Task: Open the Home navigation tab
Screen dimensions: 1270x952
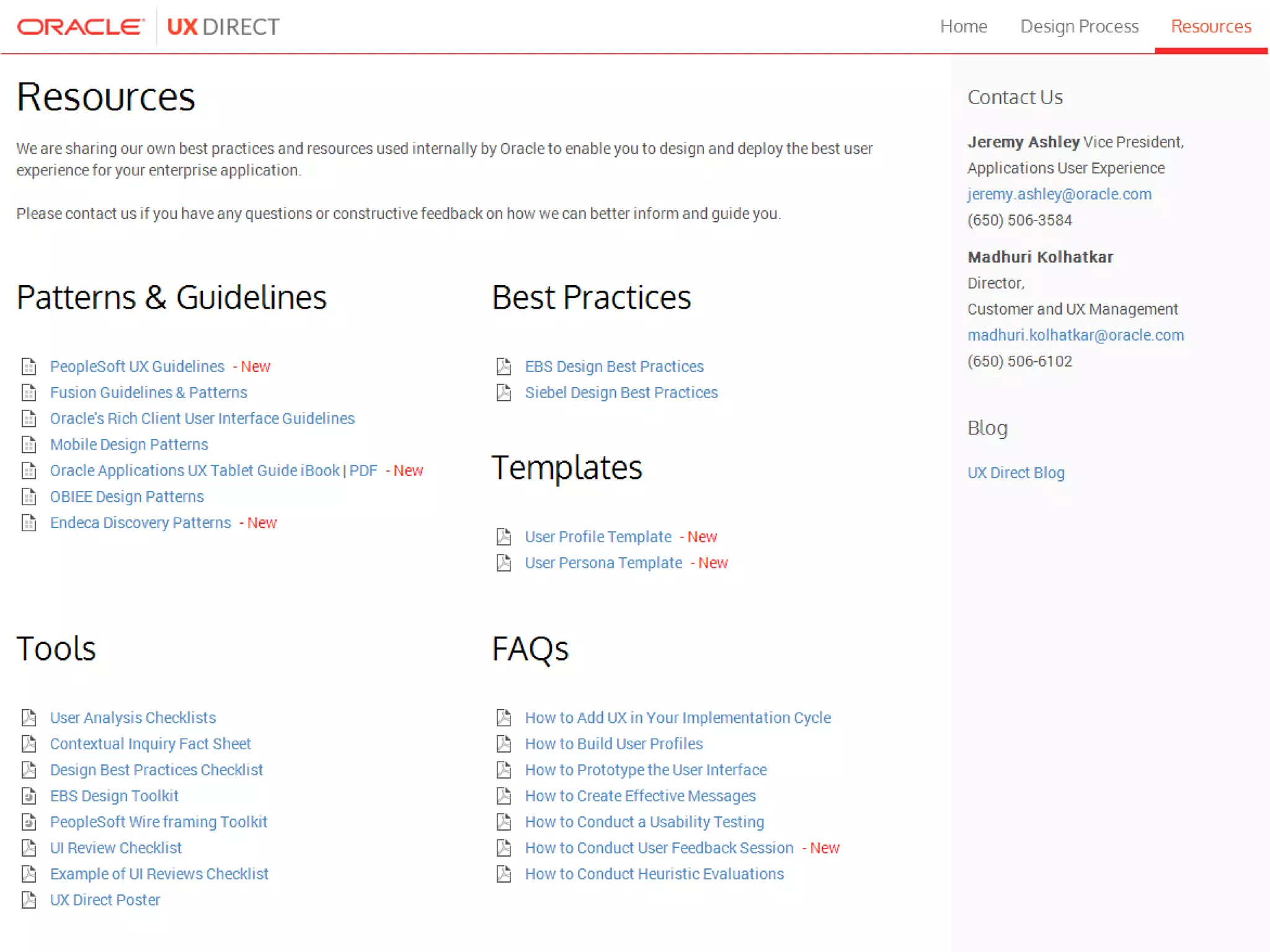Action: 963,27
